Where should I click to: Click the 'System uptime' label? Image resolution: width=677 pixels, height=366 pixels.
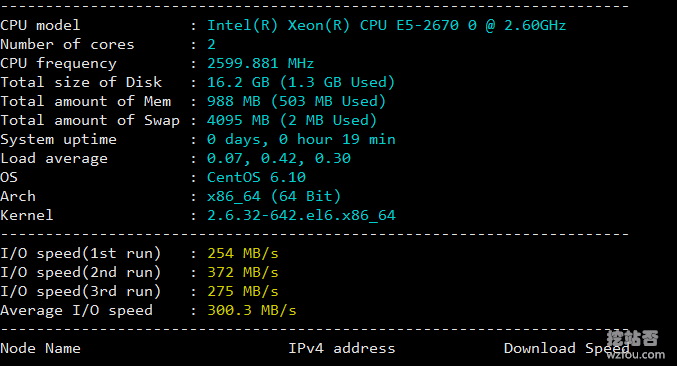click(x=58, y=139)
